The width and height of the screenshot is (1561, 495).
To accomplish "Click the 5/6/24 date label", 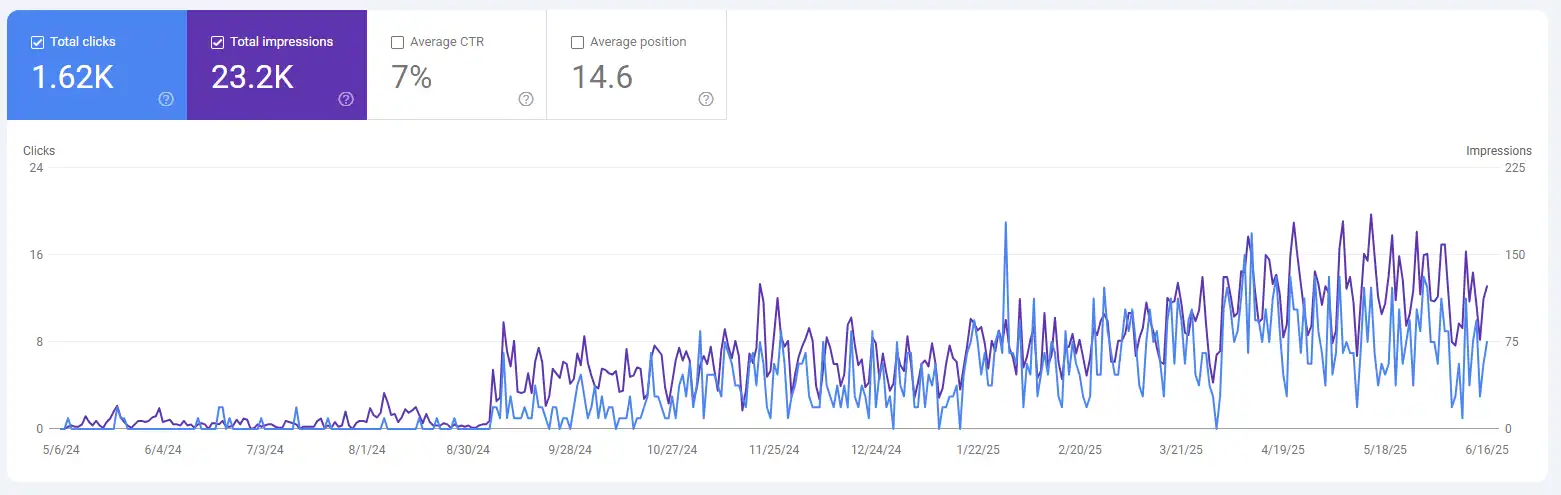I will pyautogui.click(x=61, y=450).
